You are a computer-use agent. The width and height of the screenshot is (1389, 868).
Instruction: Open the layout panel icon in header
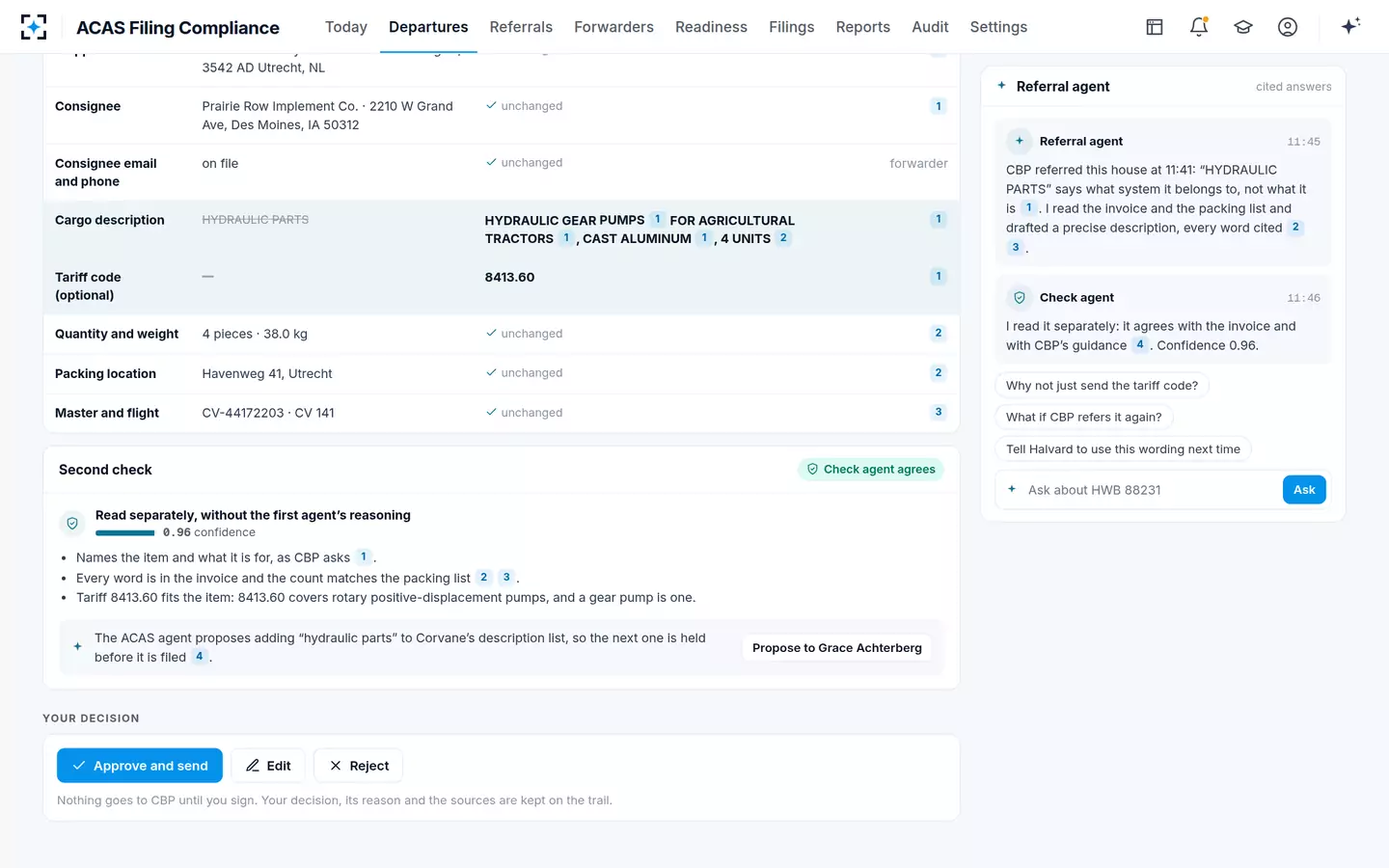[x=1155, y=27]
